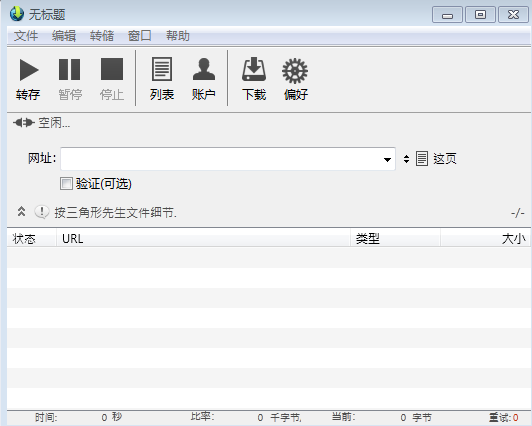532x426 pixels.
Task: Enable the 验证(可选) checkbox
Action: [66, 183]
